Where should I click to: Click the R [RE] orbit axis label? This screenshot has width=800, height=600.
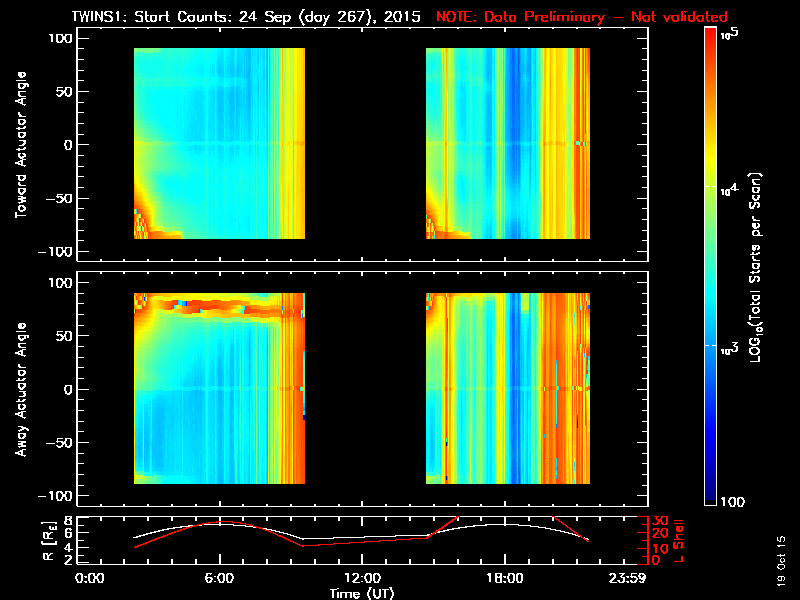48,541
